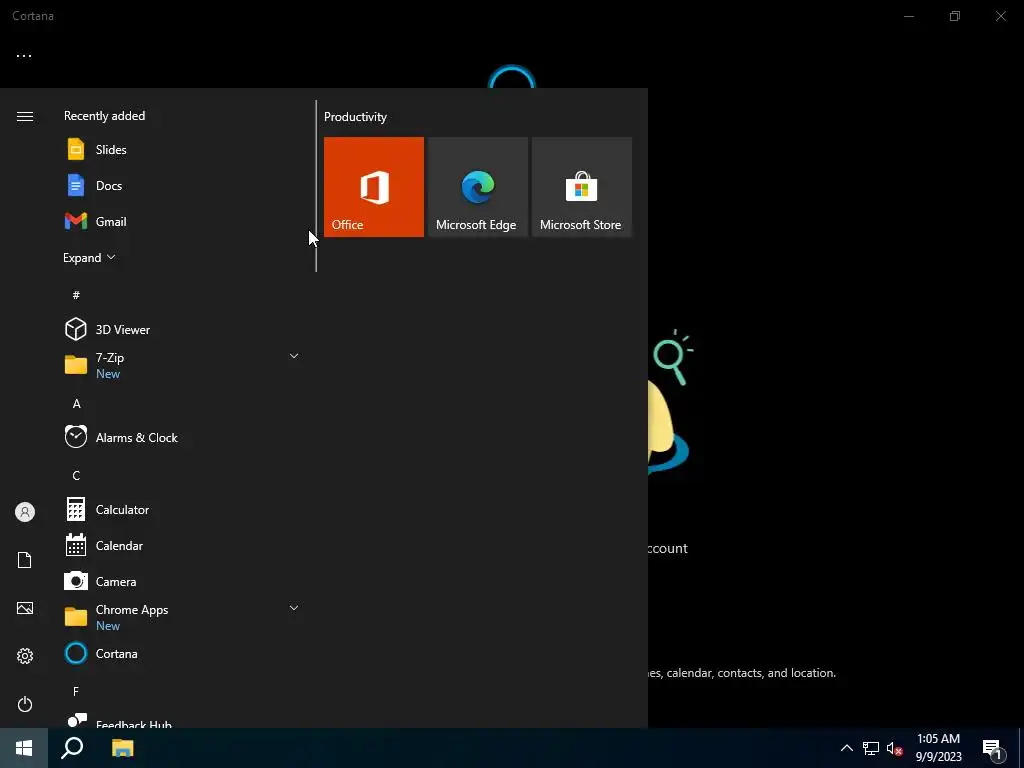Open File Explorer from taskbar

tap(122, 748)
